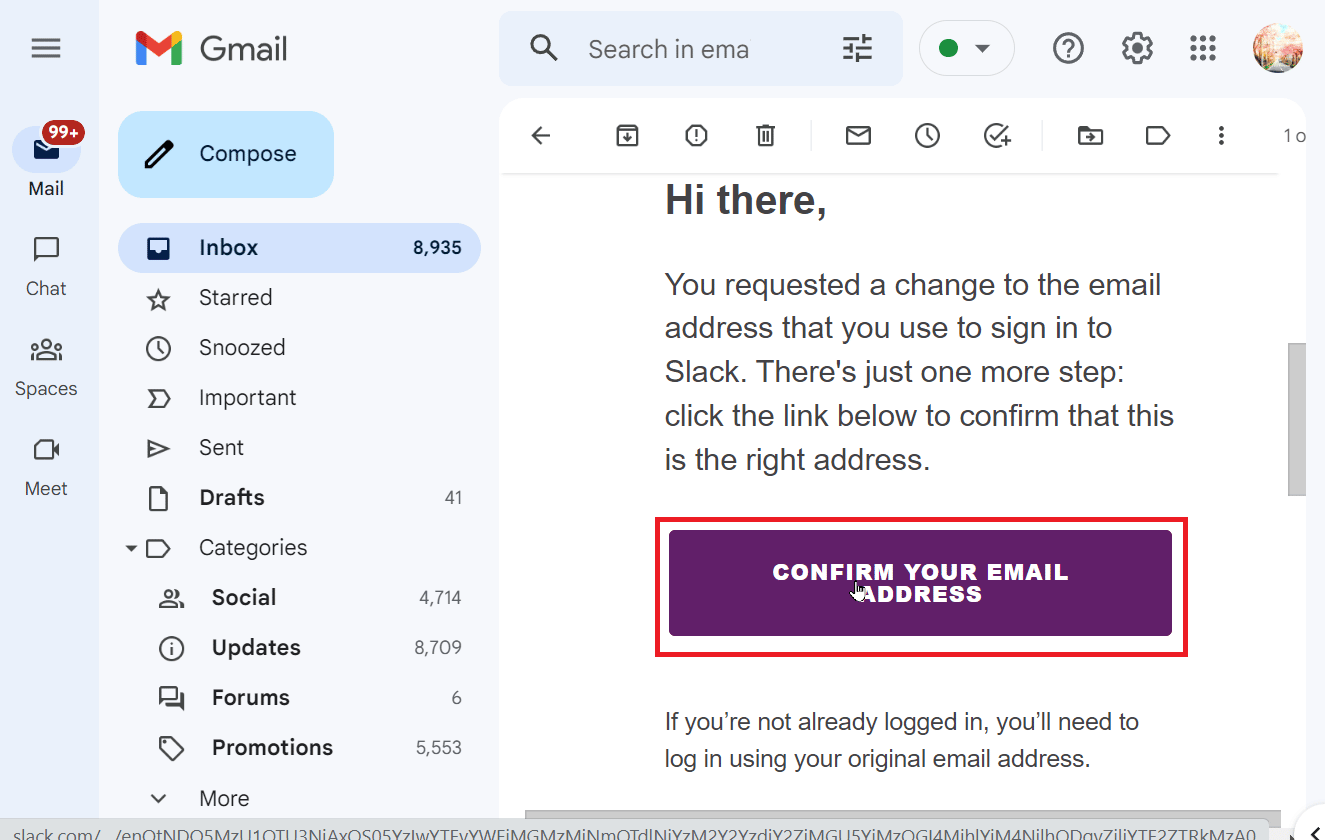Open search options filters
The height and width of the screenshot is (840, 1325).
(856, 48)
